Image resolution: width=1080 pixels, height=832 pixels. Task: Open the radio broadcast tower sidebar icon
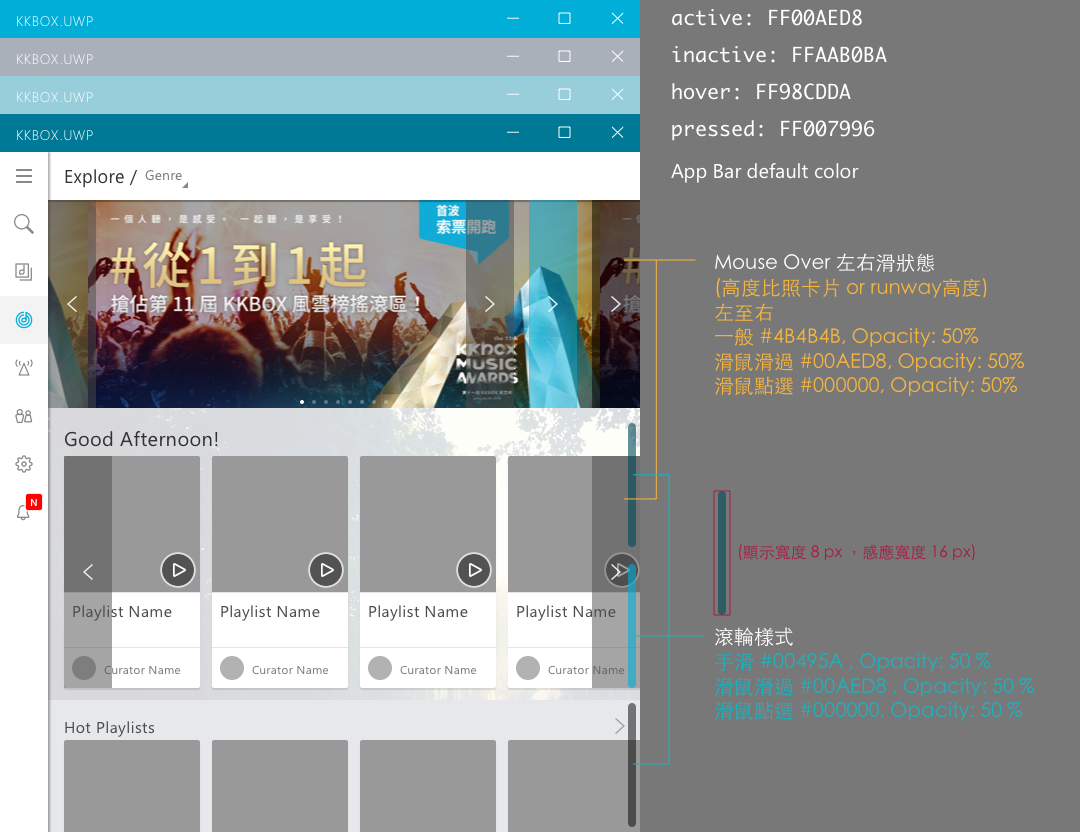point(24,368)
